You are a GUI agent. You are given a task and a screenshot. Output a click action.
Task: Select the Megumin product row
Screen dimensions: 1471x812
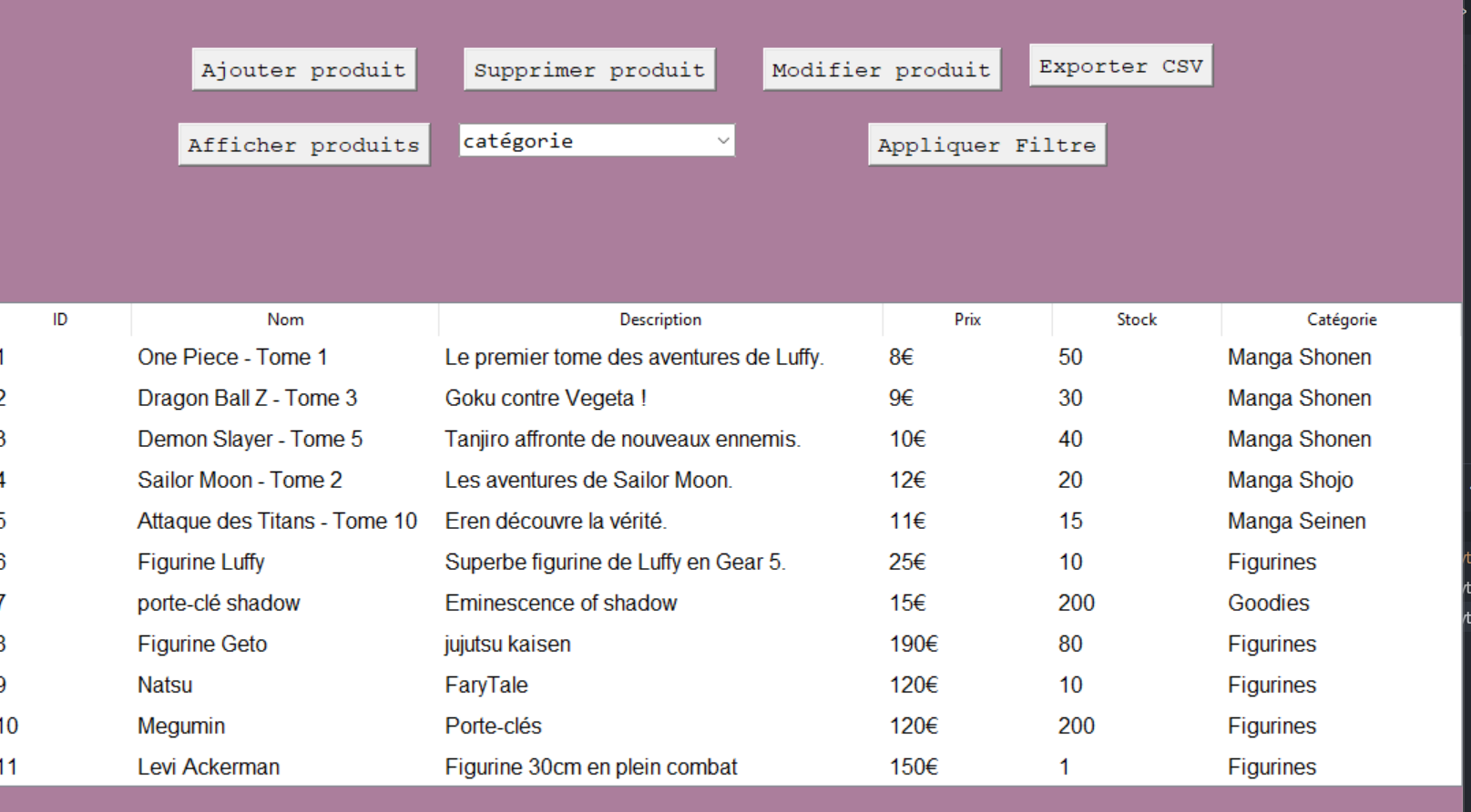[730, 726]
